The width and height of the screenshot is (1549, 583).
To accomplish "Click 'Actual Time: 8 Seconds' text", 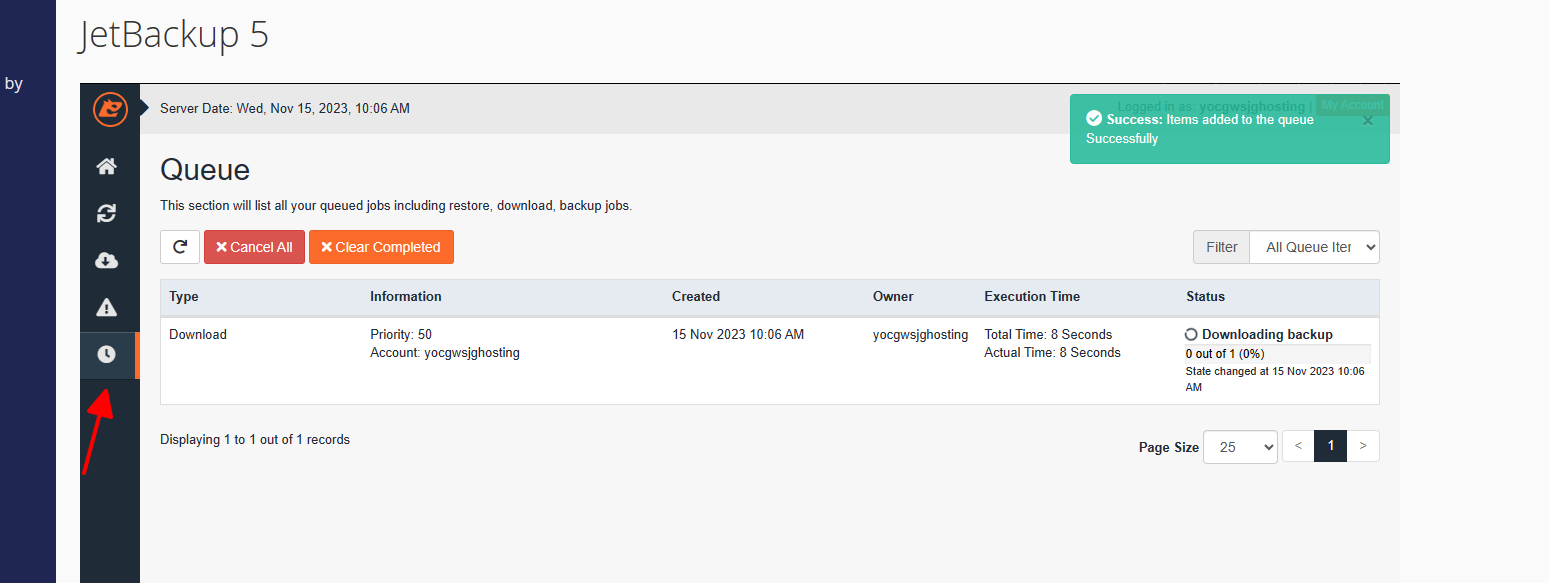I will pyautogui.click(x=1052, y=352).
